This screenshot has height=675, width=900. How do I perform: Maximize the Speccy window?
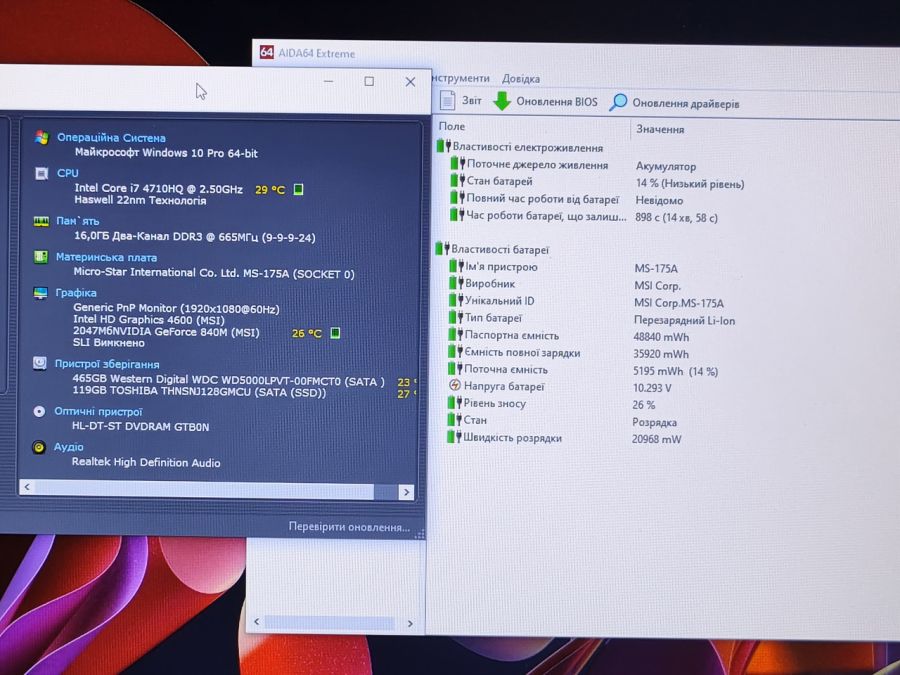coord(369,82)
